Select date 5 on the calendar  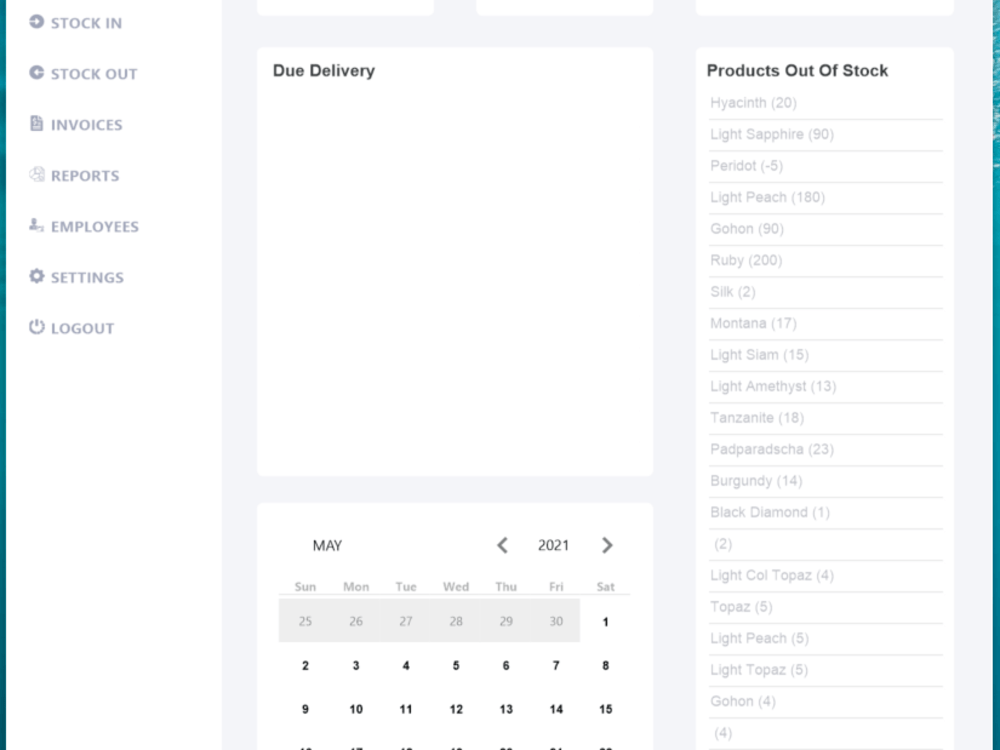point(456,666)
